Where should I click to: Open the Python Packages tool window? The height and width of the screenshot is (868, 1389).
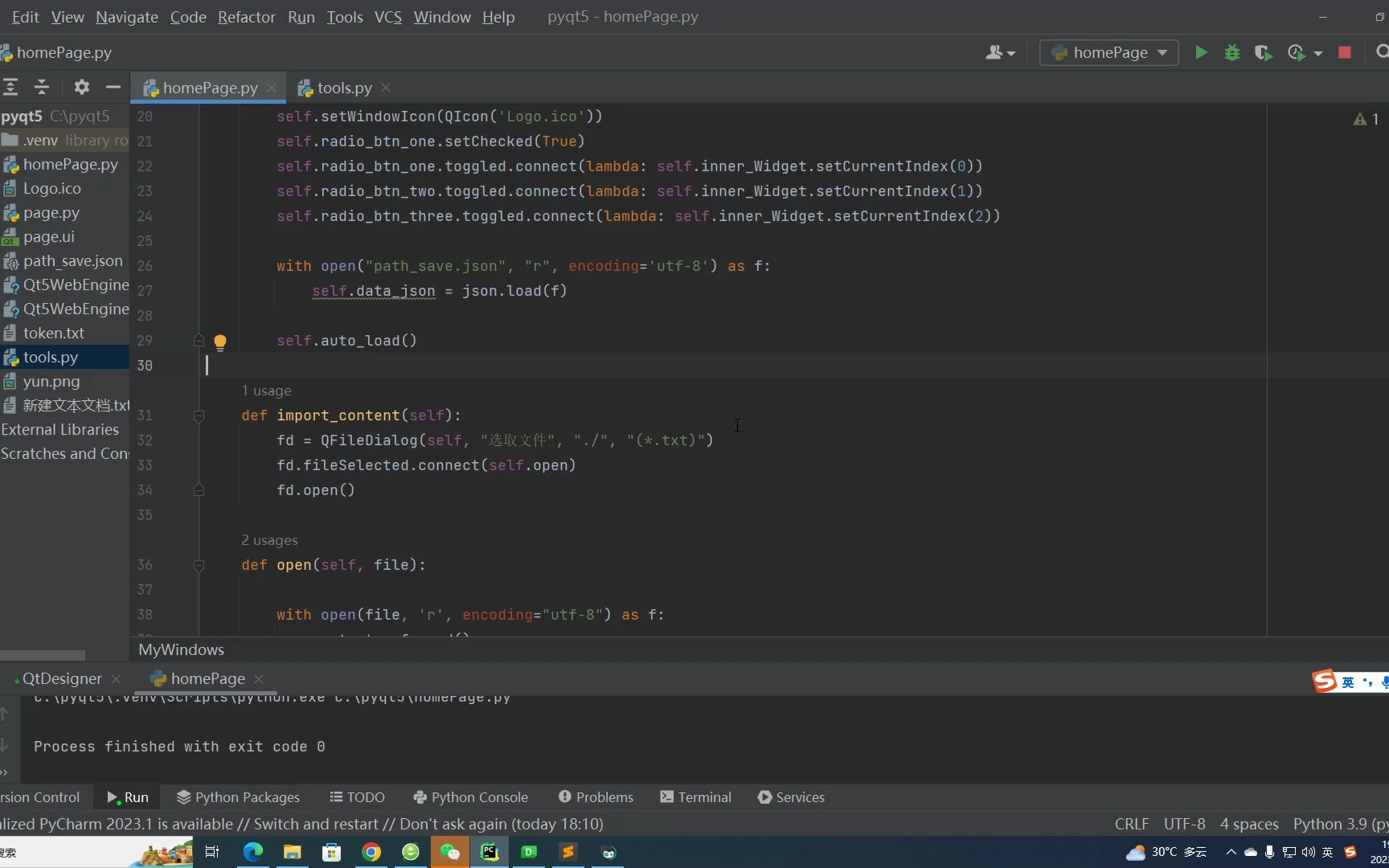[x=238, y=797]
